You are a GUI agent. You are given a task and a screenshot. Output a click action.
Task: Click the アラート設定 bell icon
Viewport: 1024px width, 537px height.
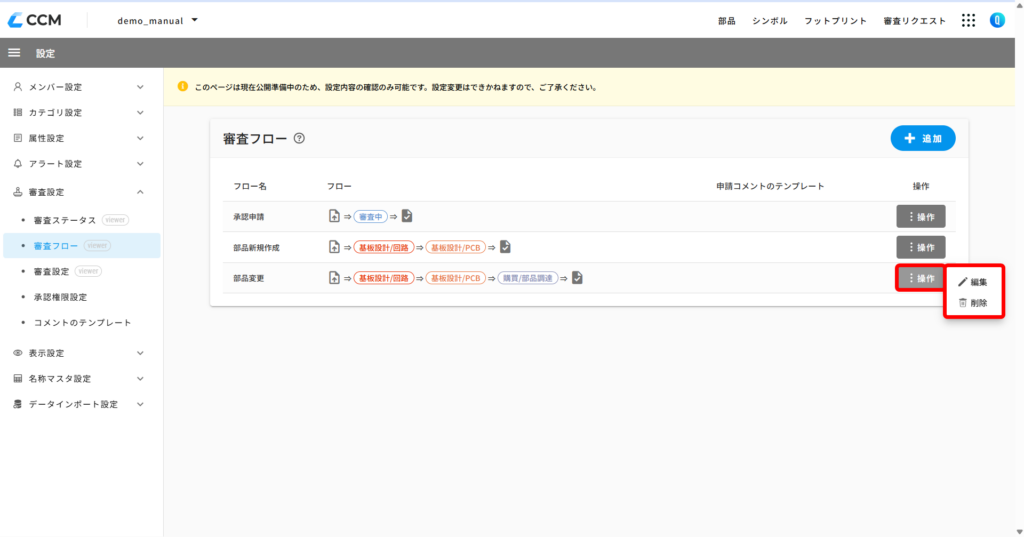[x=18, y=163]
